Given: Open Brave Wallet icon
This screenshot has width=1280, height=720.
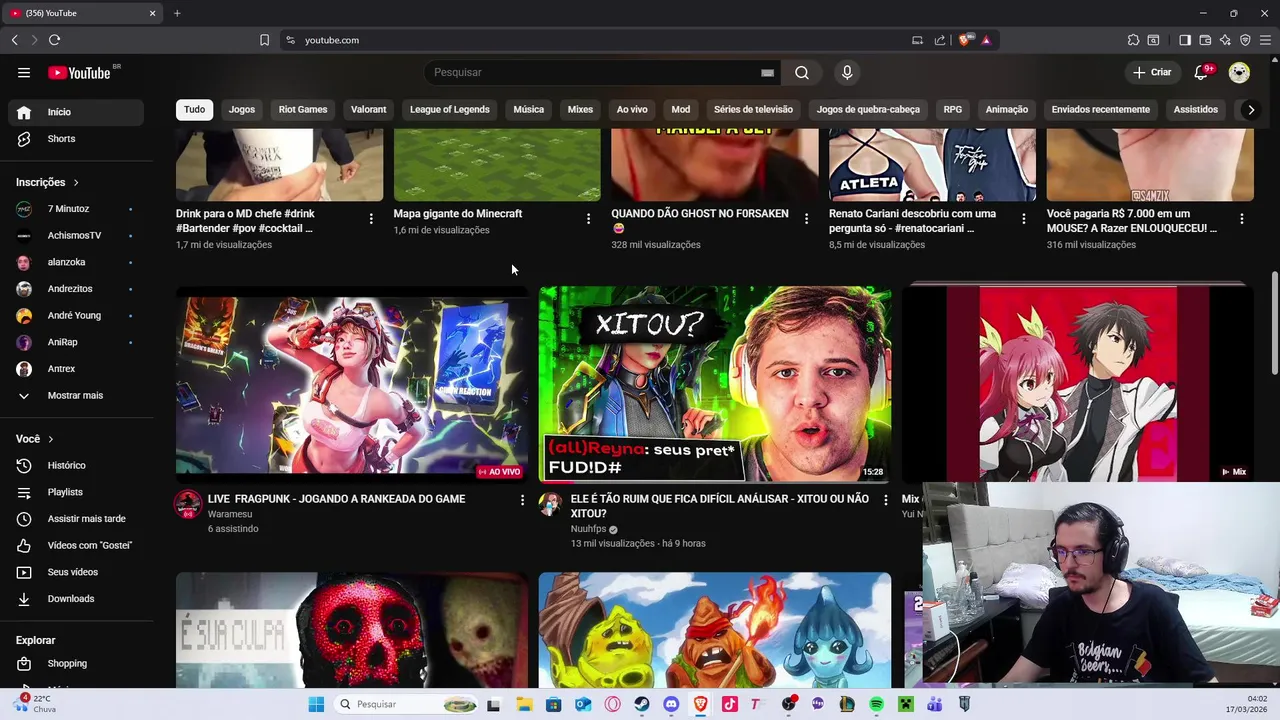Looking at the screenshot, I should 1205,40.
